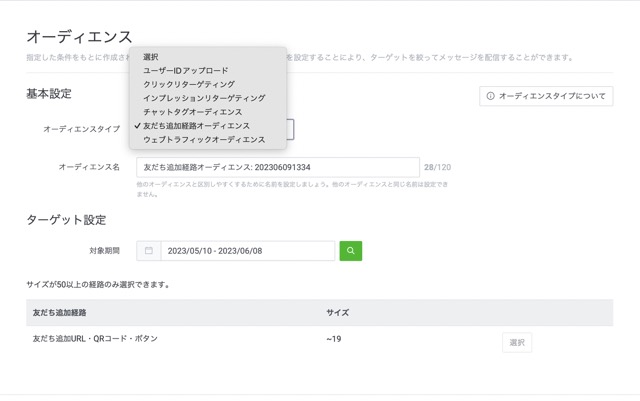Screen dimensions: 640x401
Task: Click the オーディエンスタイプ field label
Action: coord(82,129)
